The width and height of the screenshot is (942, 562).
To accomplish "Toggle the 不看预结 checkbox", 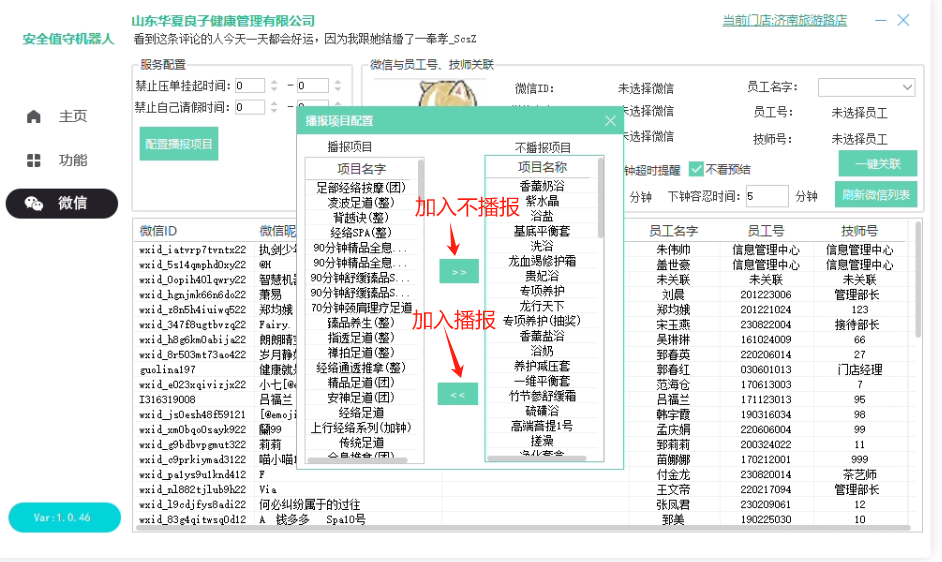I will pos(697,169).
